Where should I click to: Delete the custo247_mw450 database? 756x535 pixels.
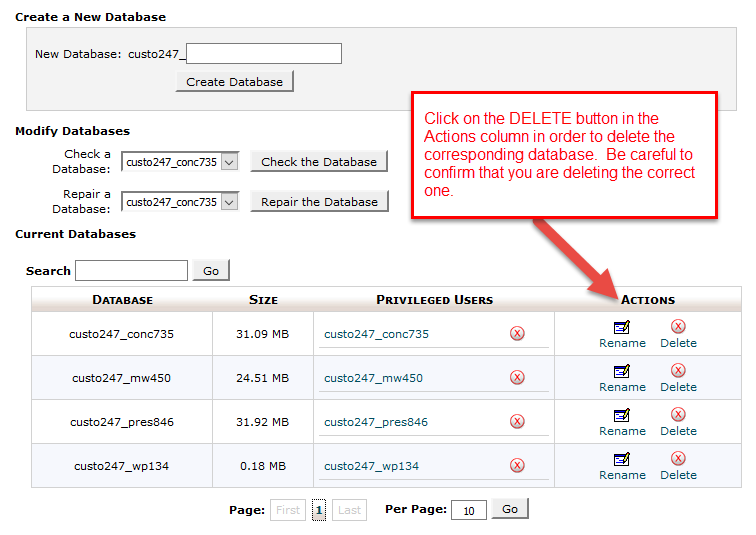coord(678,371)
